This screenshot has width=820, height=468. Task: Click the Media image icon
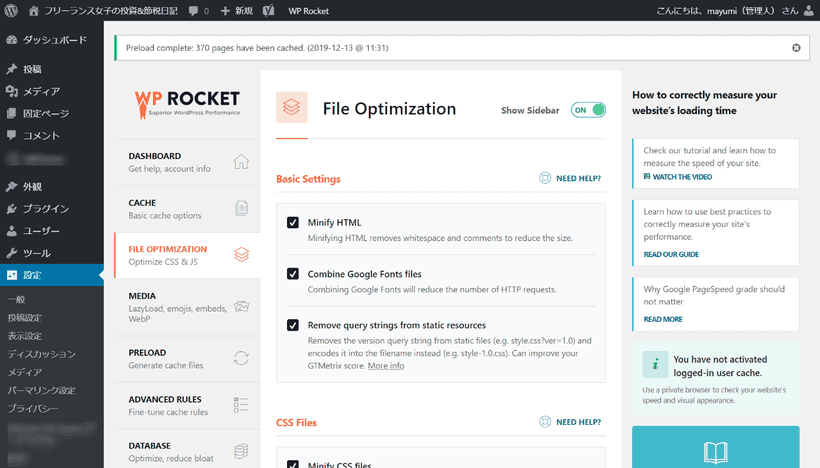(x=241, y=306)
